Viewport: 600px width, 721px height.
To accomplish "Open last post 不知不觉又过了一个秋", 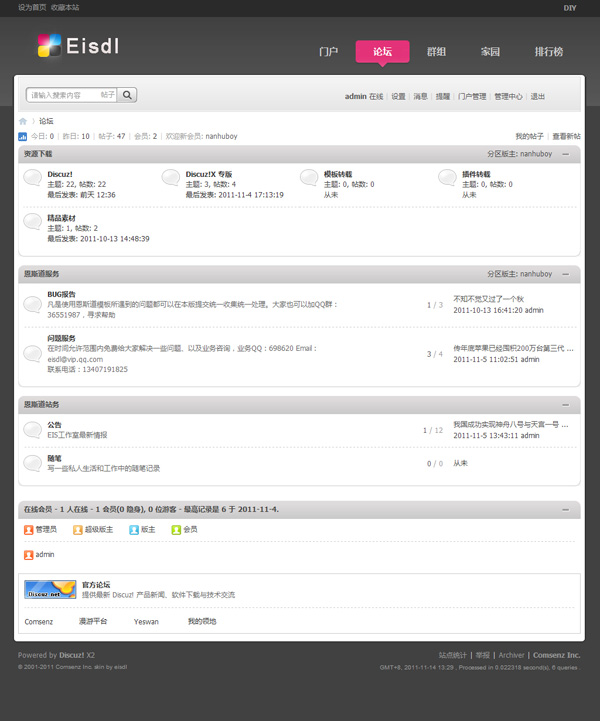I will (x=489, y=299).
